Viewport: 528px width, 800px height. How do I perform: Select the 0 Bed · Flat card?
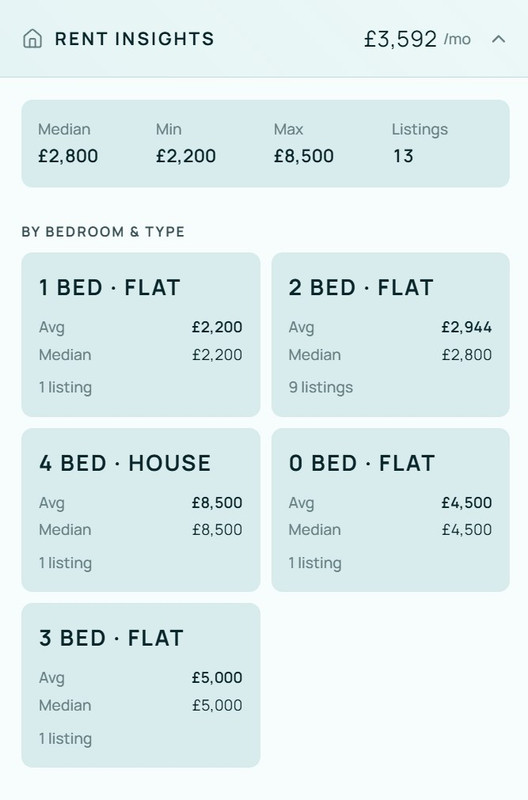[x=390, y=510]
